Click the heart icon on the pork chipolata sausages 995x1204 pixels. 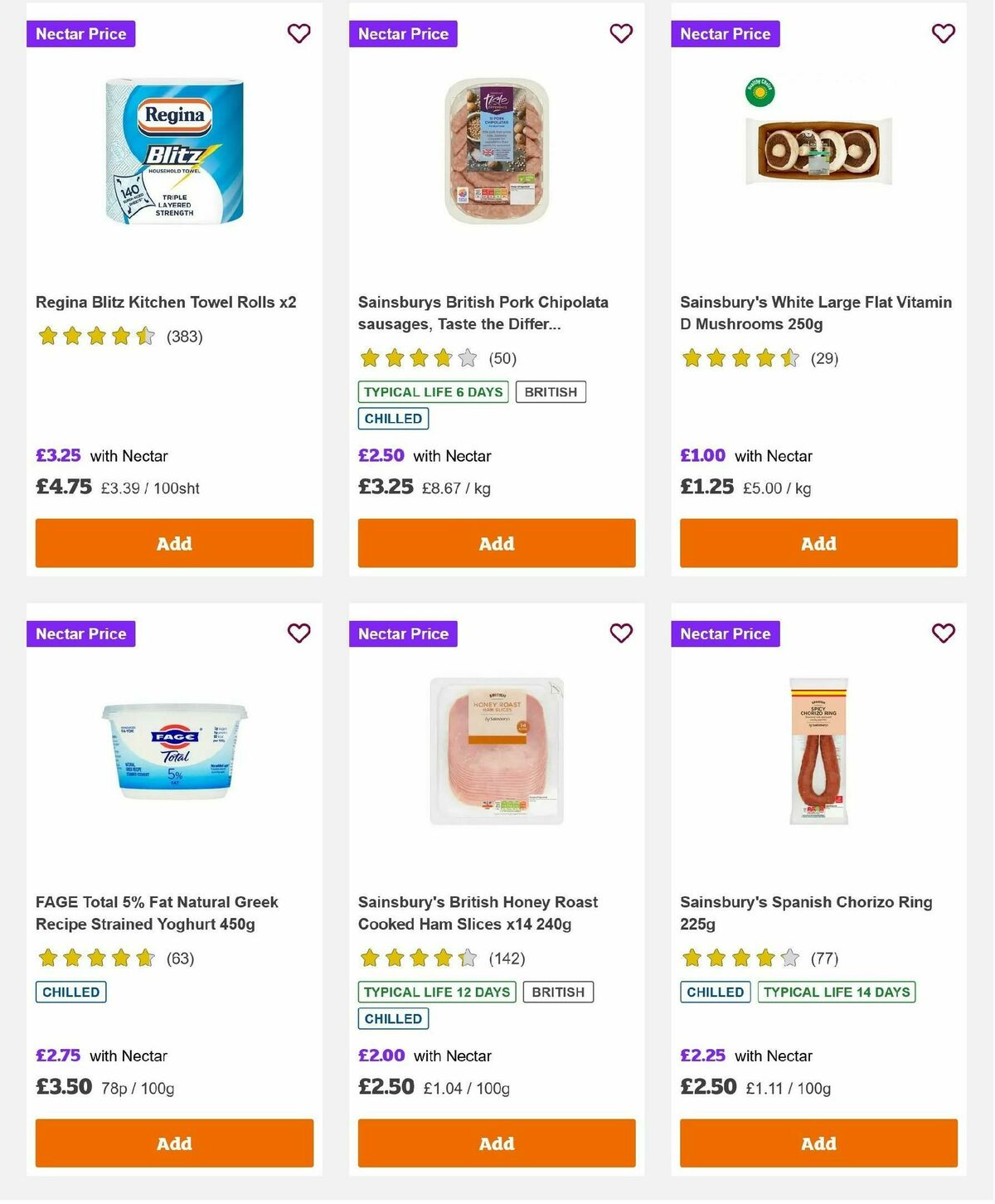tap(620, 33)
